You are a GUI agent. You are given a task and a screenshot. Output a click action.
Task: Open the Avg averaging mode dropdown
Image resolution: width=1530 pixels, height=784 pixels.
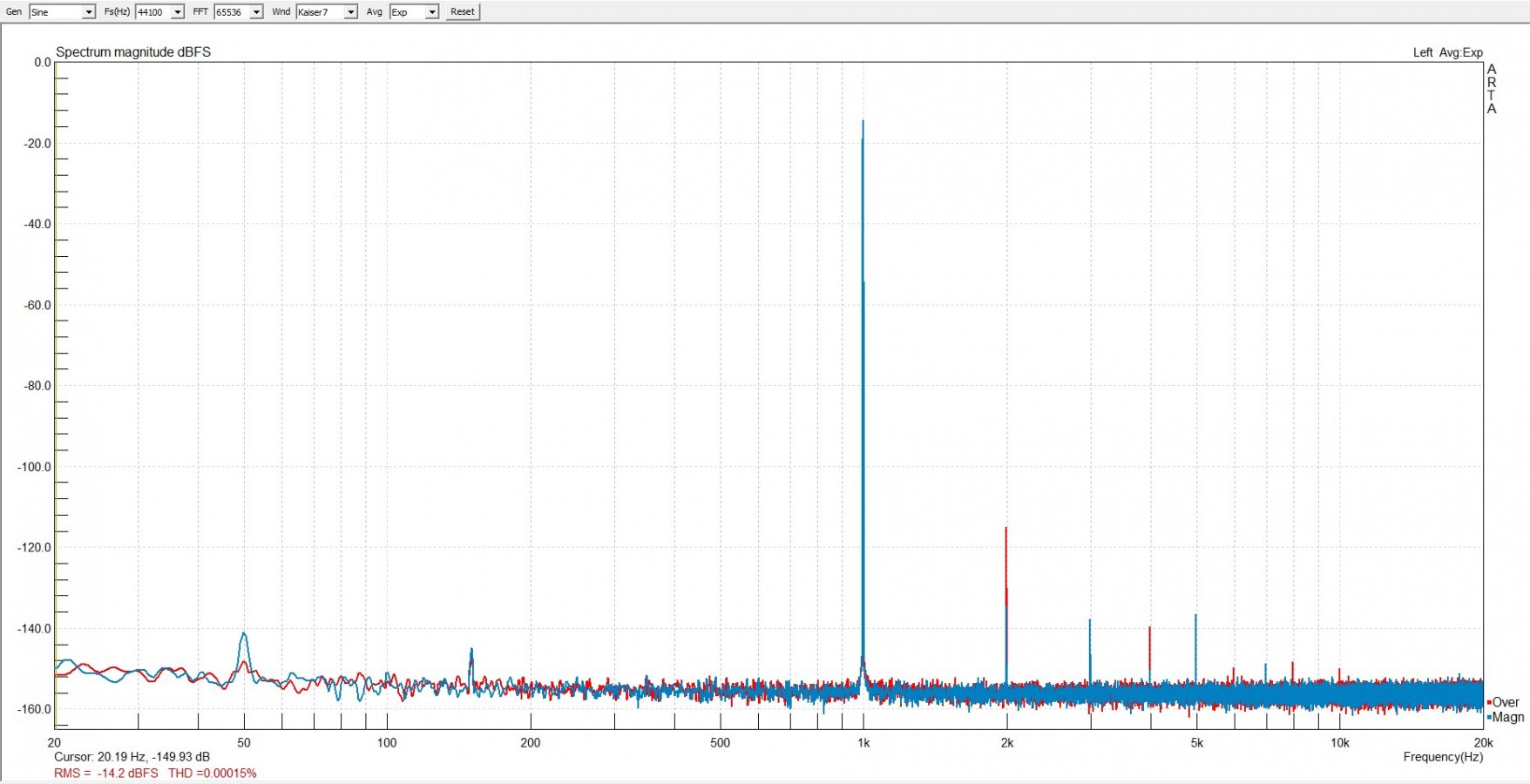tap(431, 12)
